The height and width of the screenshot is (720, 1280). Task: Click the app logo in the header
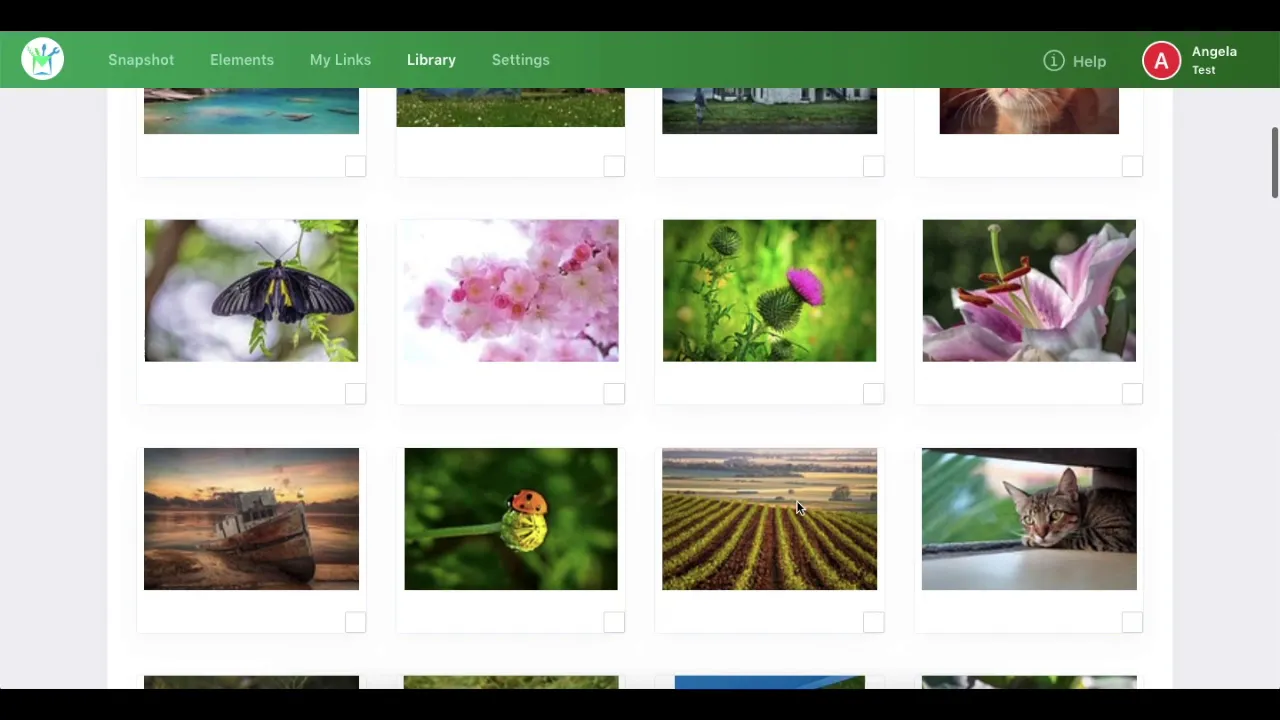pyautogui.click(x=43, y=59)
